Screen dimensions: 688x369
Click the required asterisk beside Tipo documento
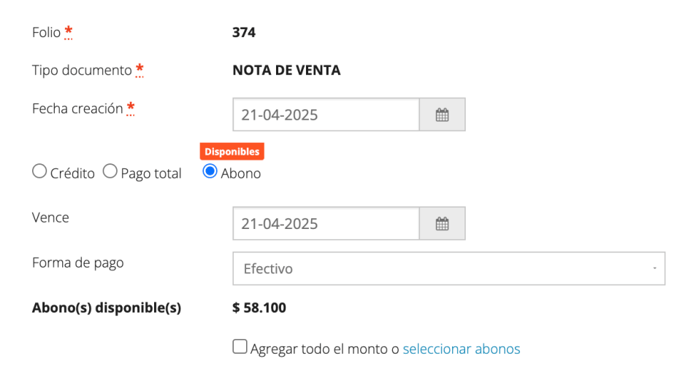tap(140, 70)
